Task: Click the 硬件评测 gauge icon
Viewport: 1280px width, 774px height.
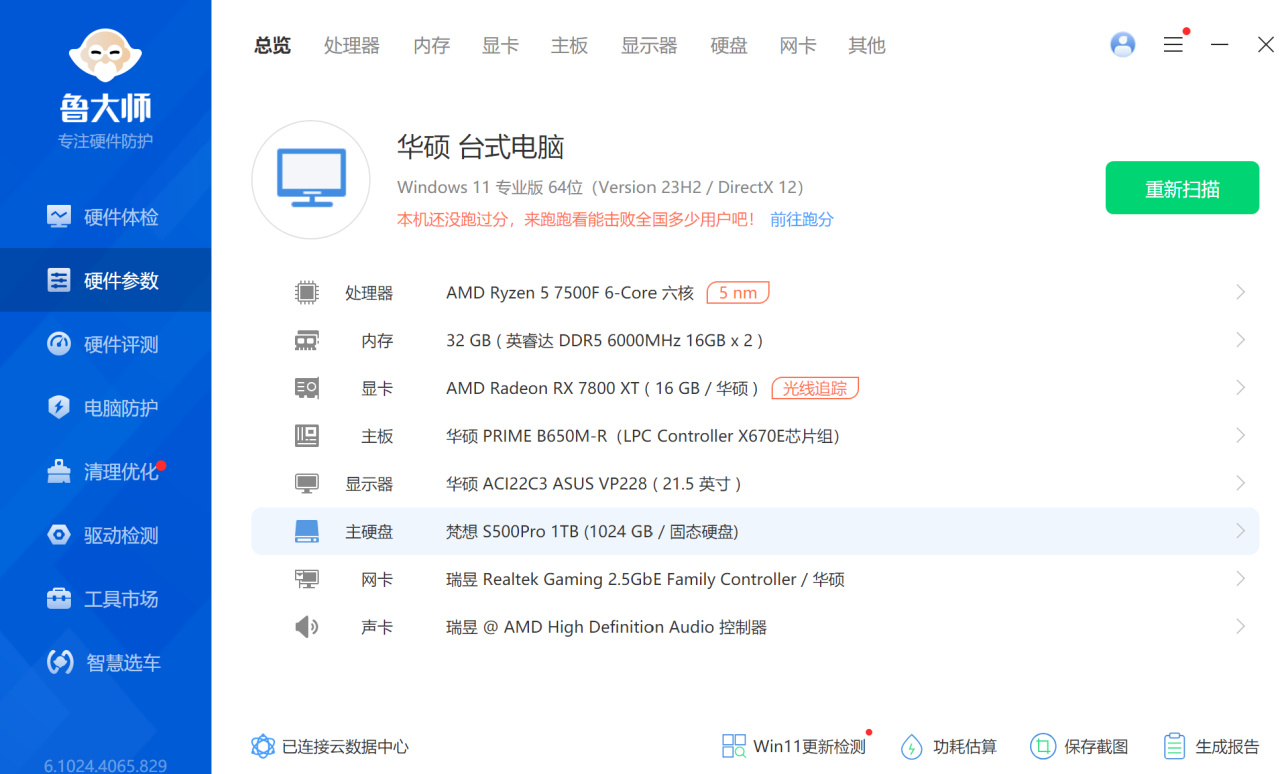Action: click(59, 344)
